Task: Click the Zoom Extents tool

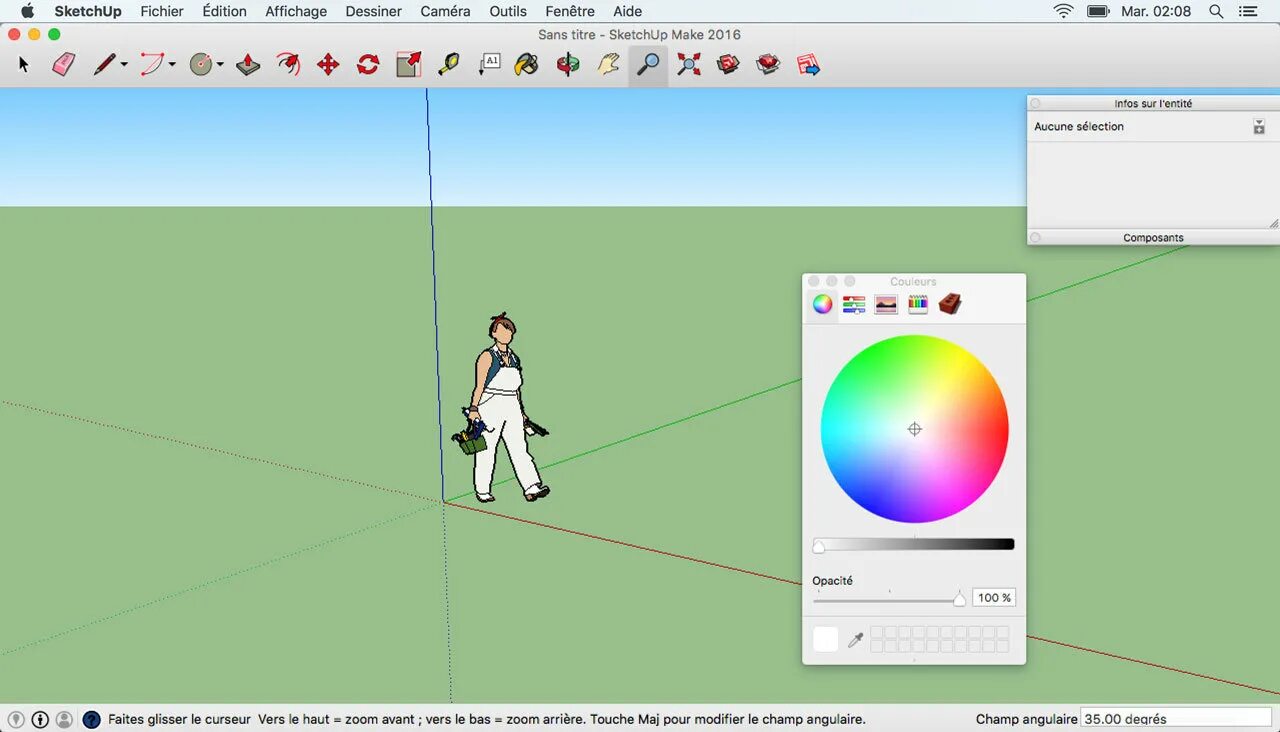Action: coord(688,65)
